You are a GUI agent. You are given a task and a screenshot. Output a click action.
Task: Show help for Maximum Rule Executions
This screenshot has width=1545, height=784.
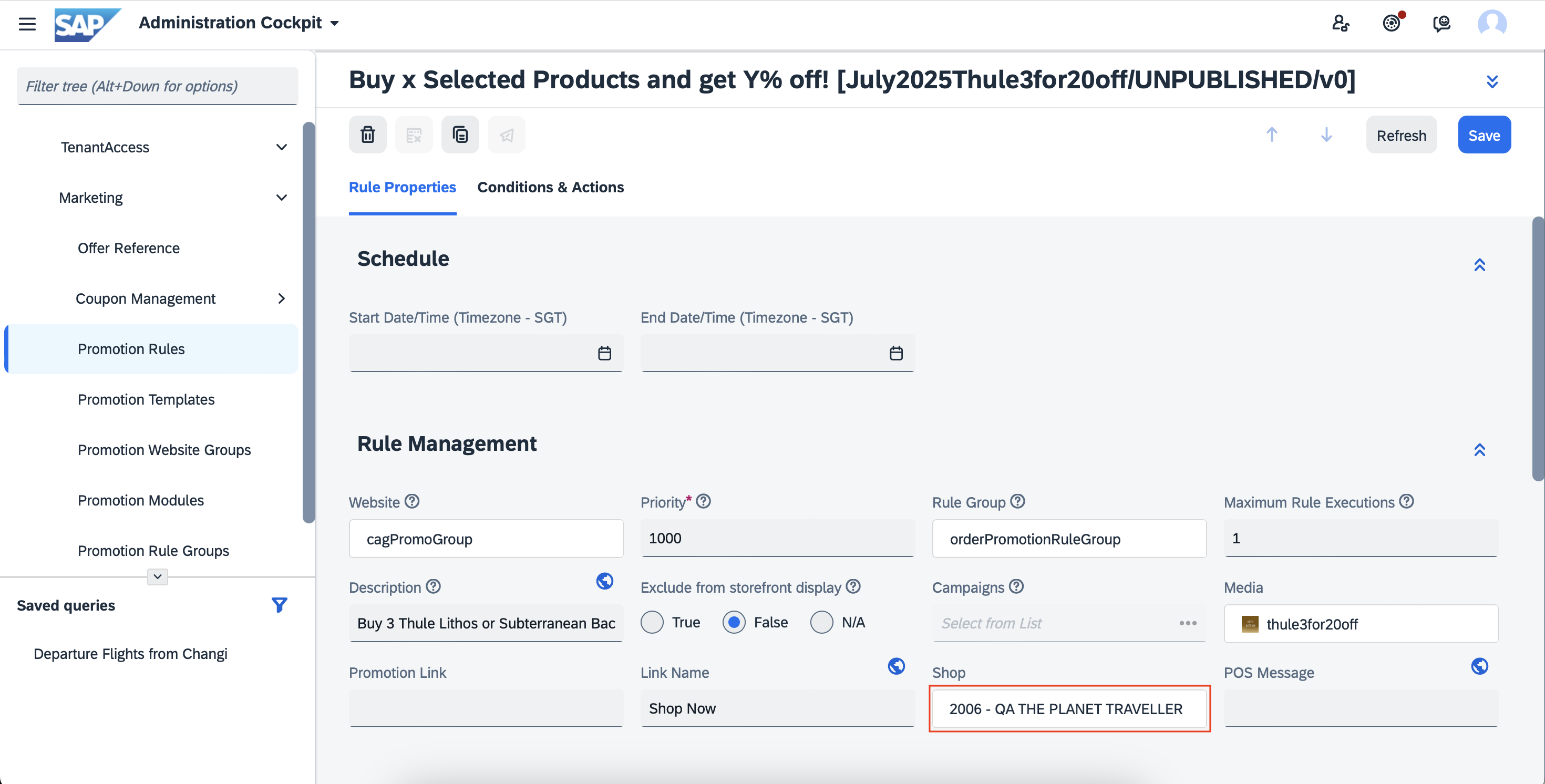point(1406,501)
